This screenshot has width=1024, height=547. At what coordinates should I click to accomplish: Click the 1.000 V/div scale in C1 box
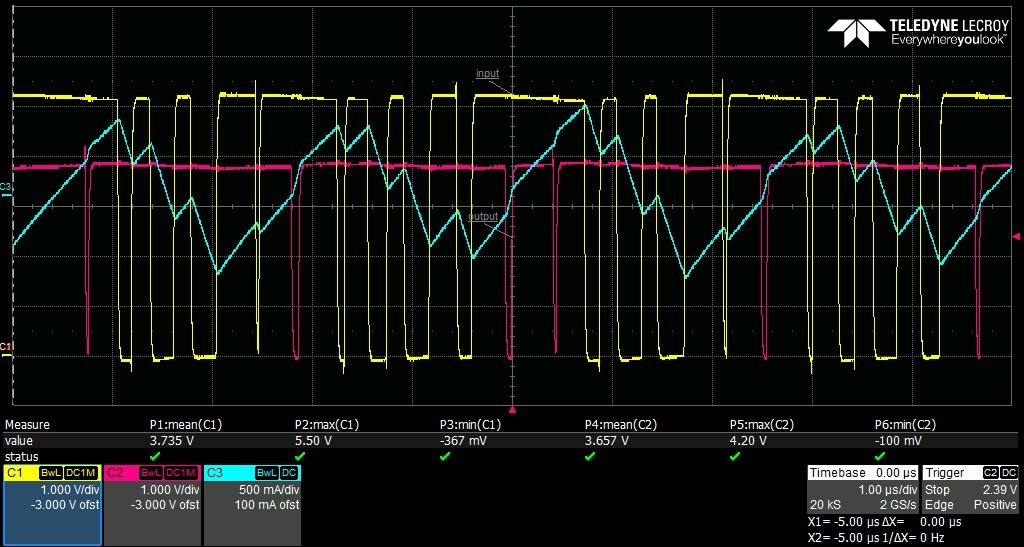pos(69,489)
